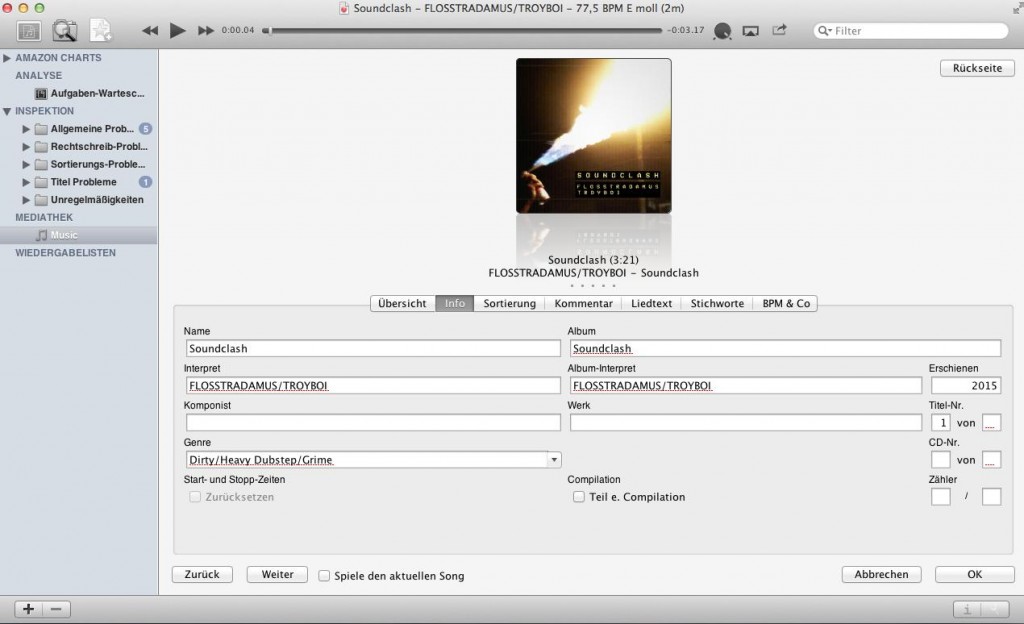Click the album art lookup camera icon
Viewport: 1024px width, 624px height.
click(x=64, y=31)
